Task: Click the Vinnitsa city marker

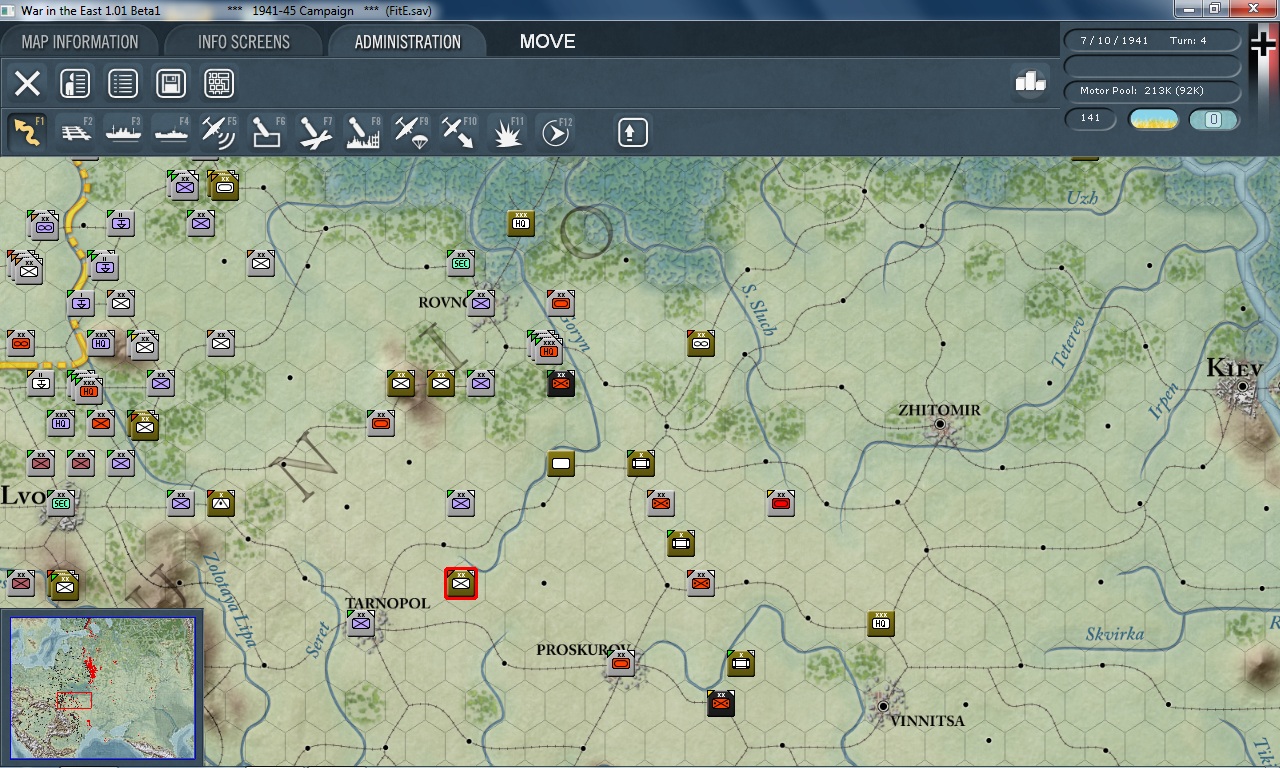Action: (883, 706)
